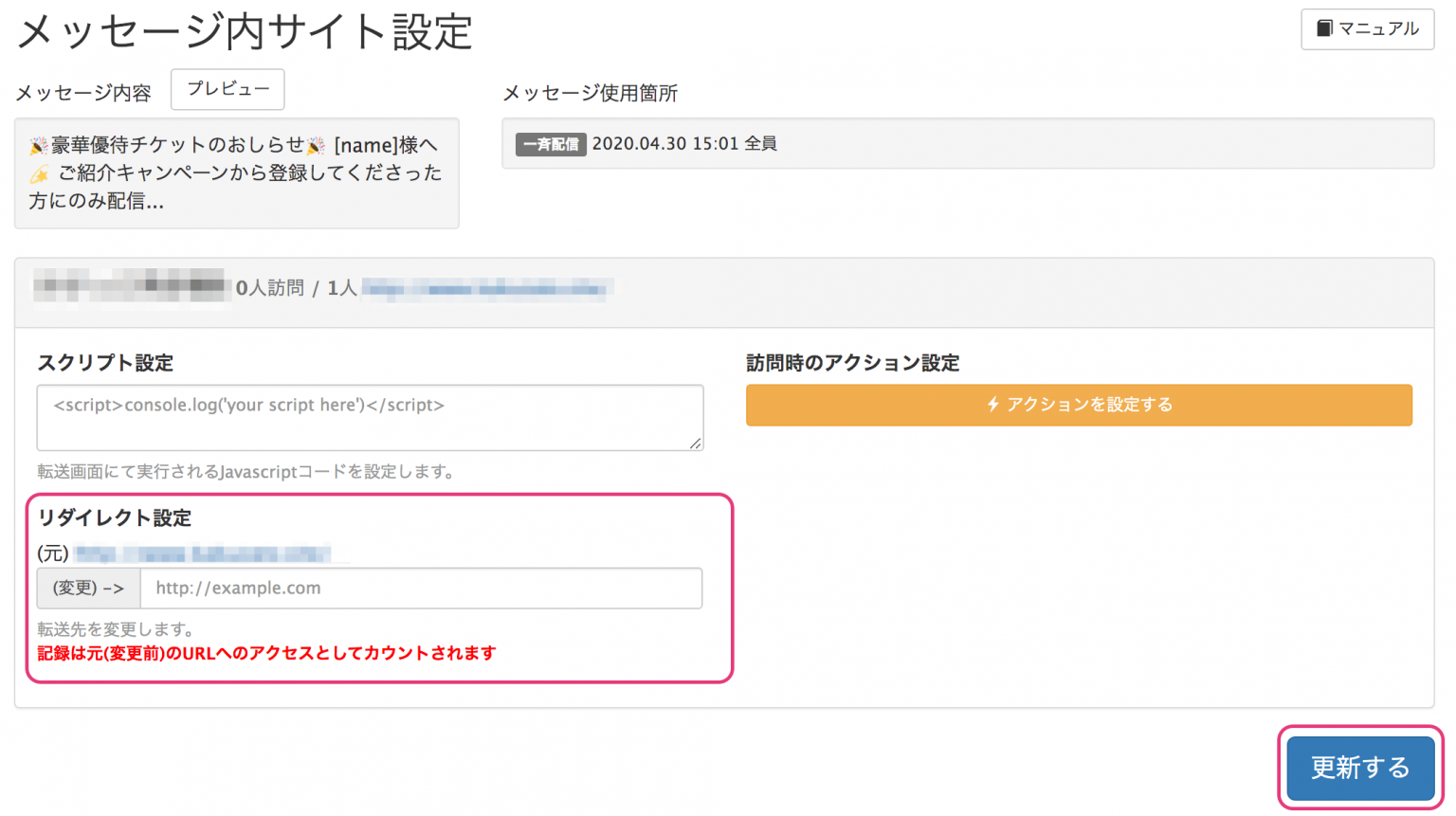
Task: Click the Javascript code hint text below textarea
Action: tap(246, 472)
